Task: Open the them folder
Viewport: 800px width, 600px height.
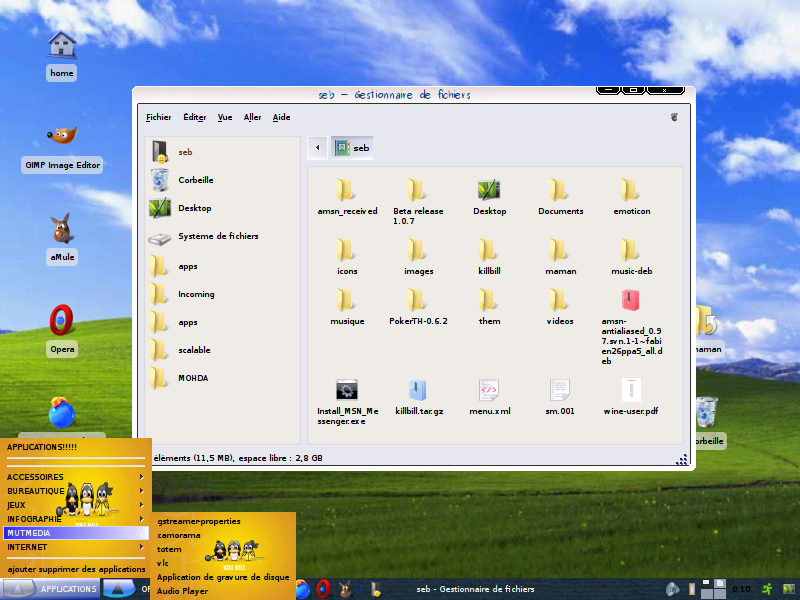Action: (x=489, y=307)
